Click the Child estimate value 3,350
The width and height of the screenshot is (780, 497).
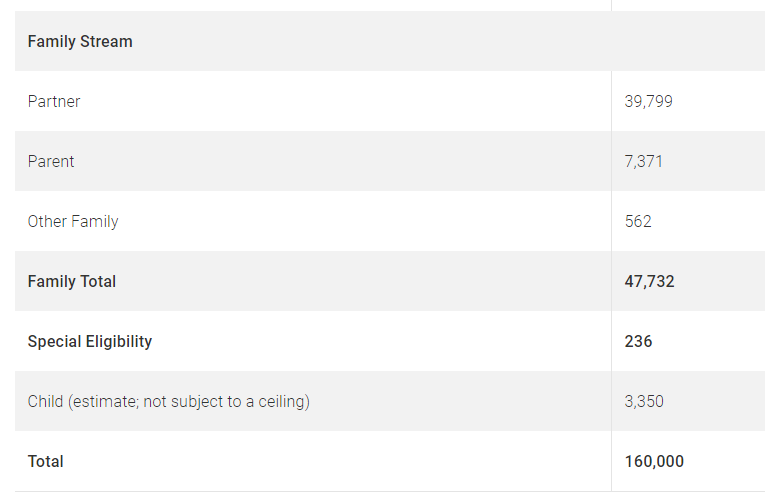[644, 402]
